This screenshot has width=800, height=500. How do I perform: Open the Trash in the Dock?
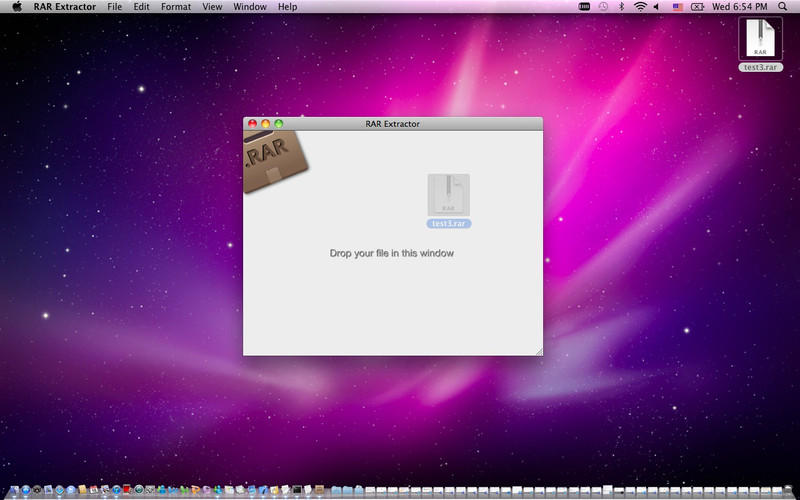click(790, 490)
